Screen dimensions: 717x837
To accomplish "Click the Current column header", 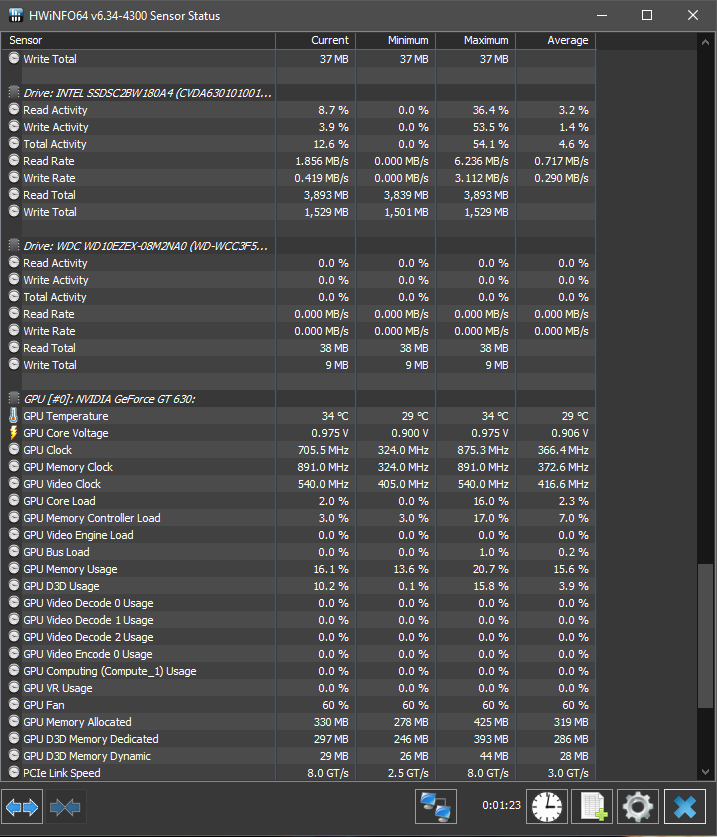I will tap(316, 40).
